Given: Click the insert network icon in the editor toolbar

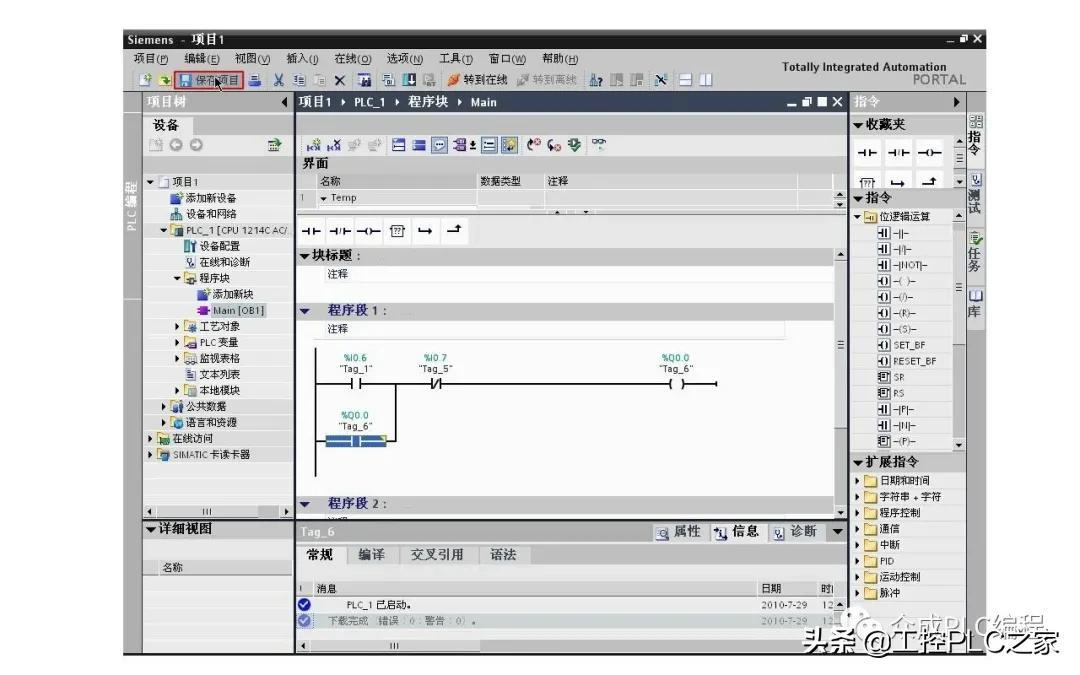Looking at the screenshot, I should (x=313, y=145).
